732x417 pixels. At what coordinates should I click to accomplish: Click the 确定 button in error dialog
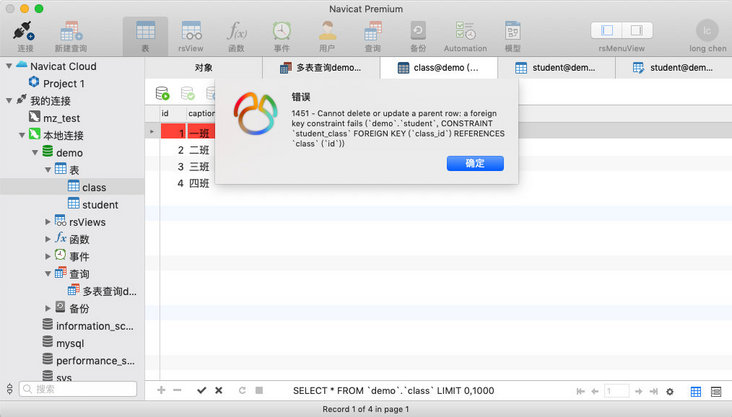click(475, 163)
